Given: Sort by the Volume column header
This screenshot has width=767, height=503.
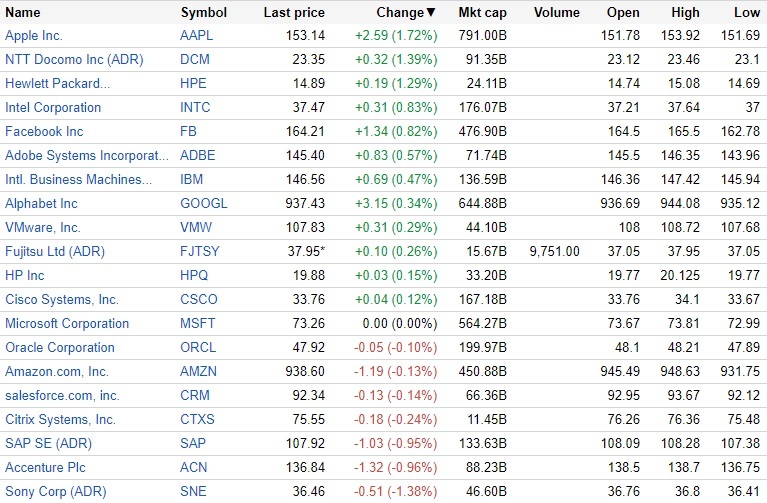Looking at the screenshot, I should pyautogui.click(x=556, y=13).
